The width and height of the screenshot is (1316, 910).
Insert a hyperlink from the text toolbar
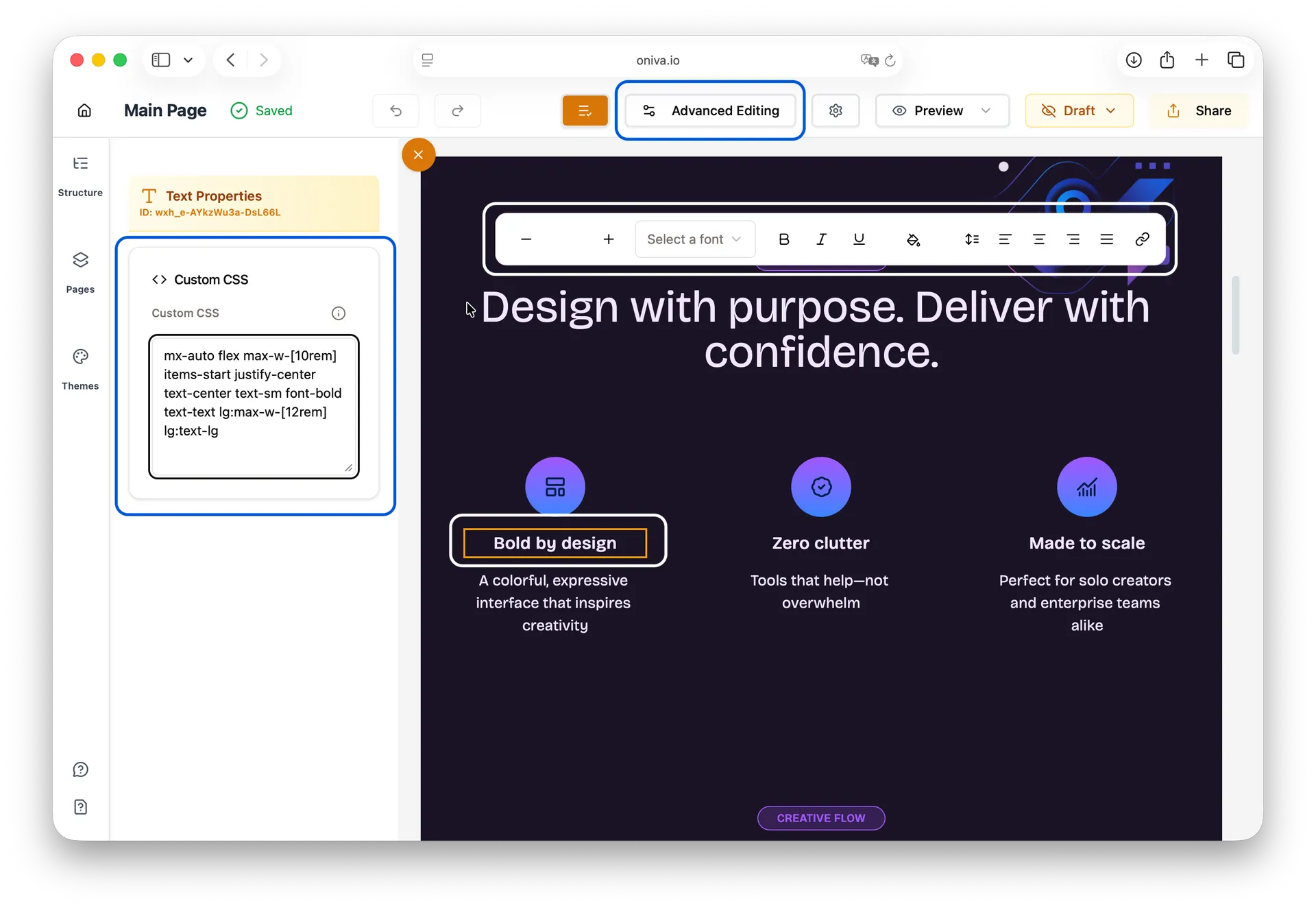[1143, 239]
